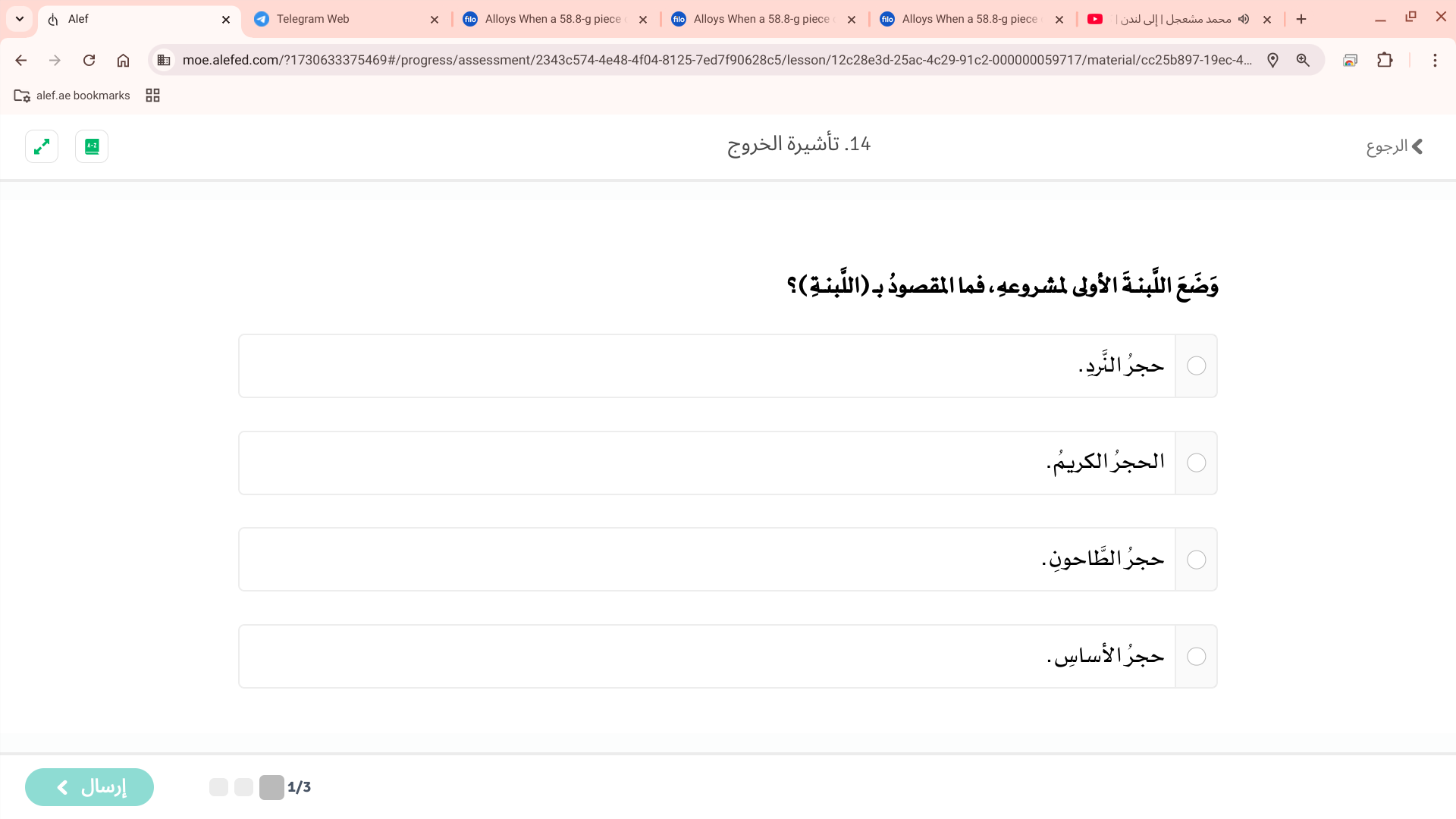
Task: Click the الرجوع back link
Action: point(1395,146)
